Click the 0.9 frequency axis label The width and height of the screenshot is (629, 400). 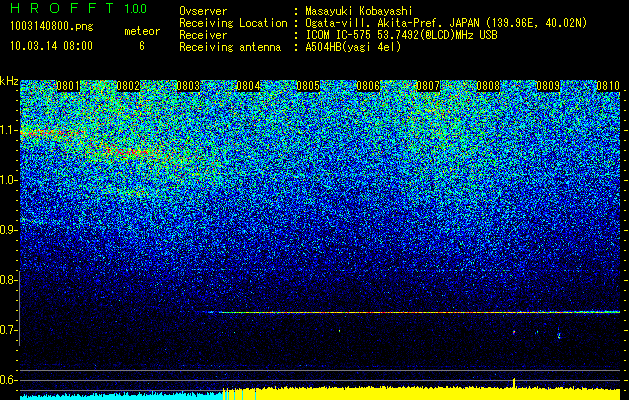click(7, 230)
